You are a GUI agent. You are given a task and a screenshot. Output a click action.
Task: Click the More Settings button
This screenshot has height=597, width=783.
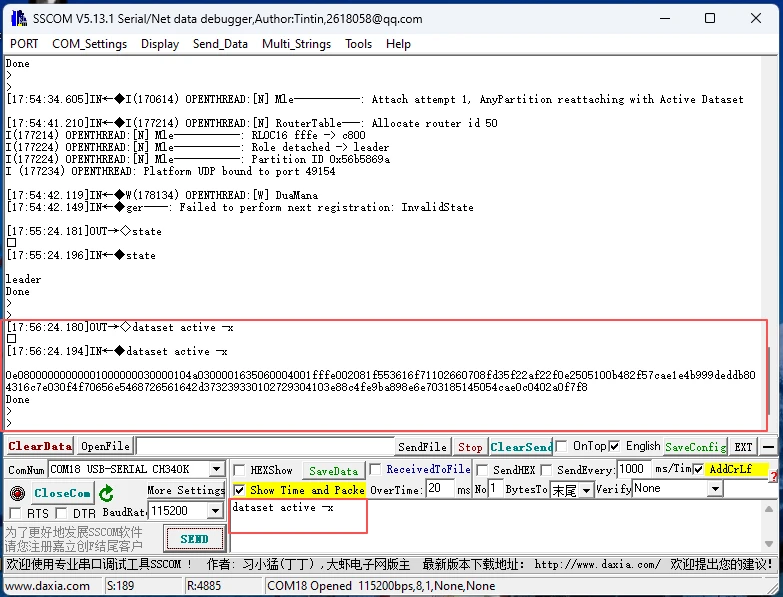tap(186, 490)
